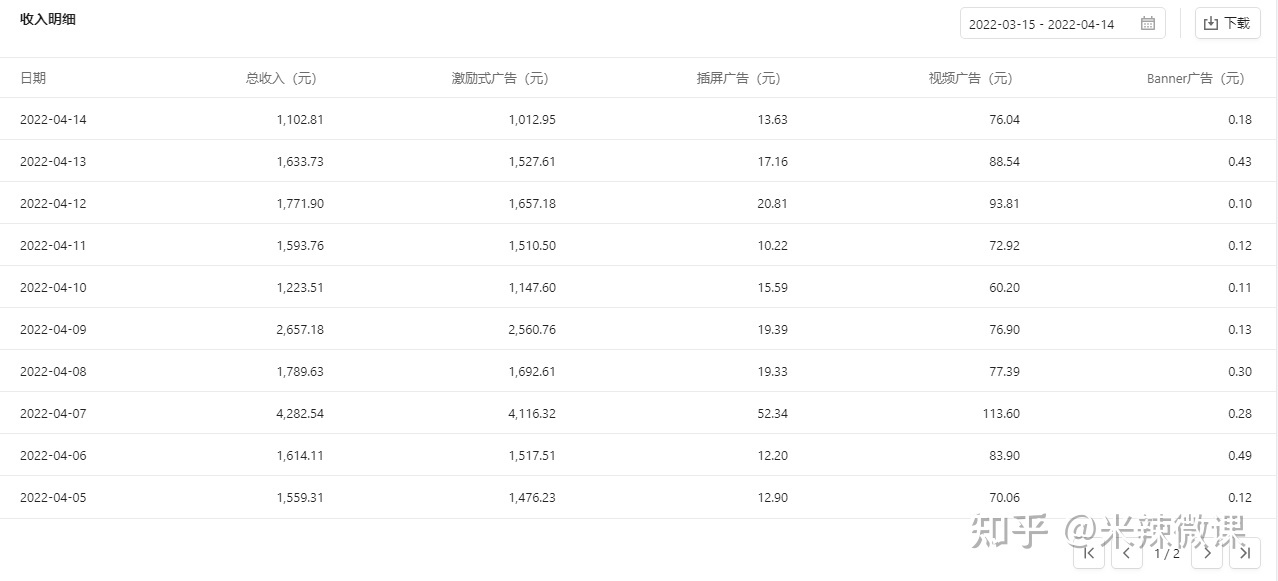The image size is (1278, 581).
Task: Click the calendar icon in date picker
Action: [x=1148, y=24]
